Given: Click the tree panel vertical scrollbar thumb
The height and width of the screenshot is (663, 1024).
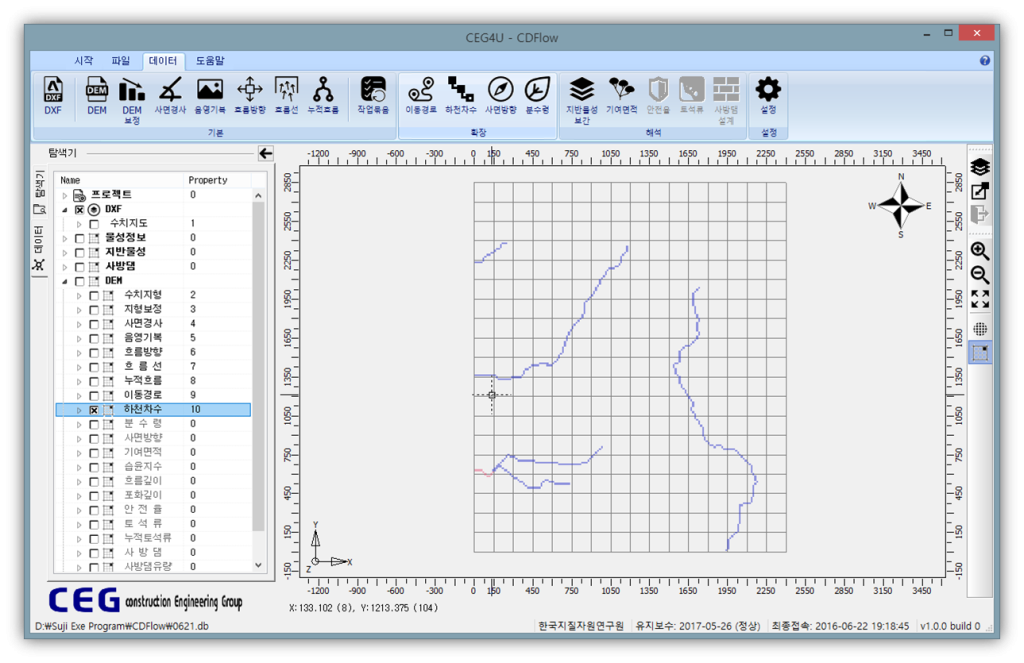Looking at the screenshot, I should point(259,366).
